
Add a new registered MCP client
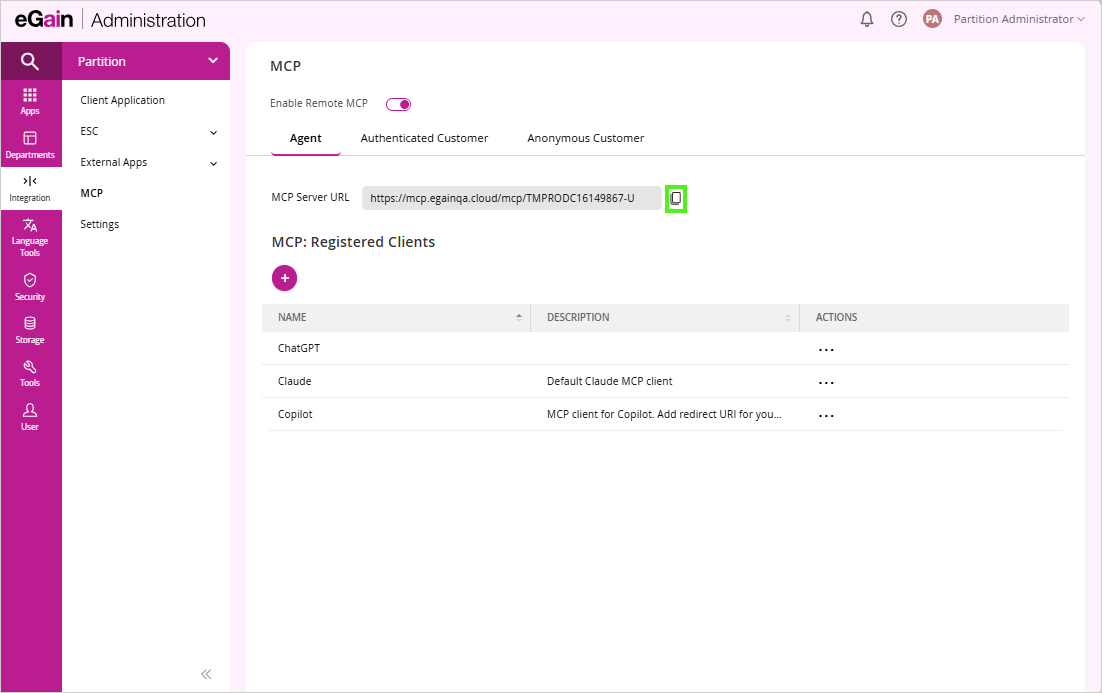tap(285, 278)
